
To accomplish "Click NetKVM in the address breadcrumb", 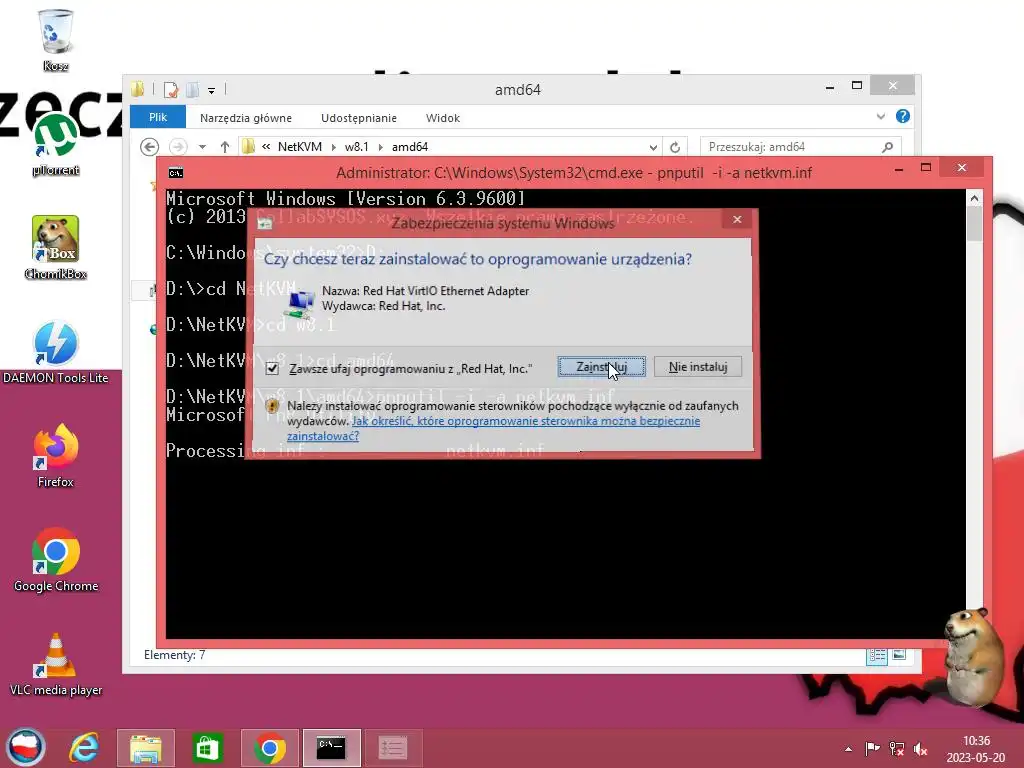I will tap(299, 147).
